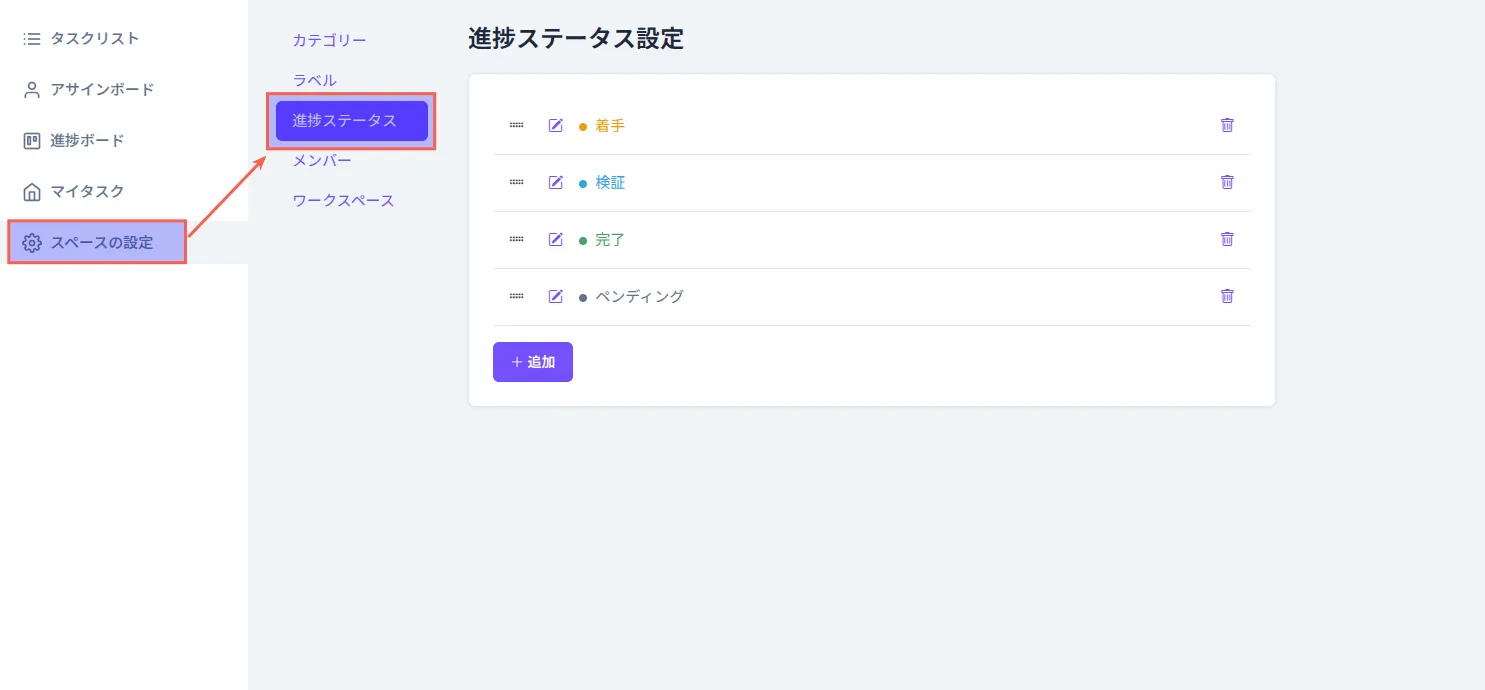Switch to the カテゴリー settings tab
1485x690 pixels.
pyautogui.click(x=328, y=40)
